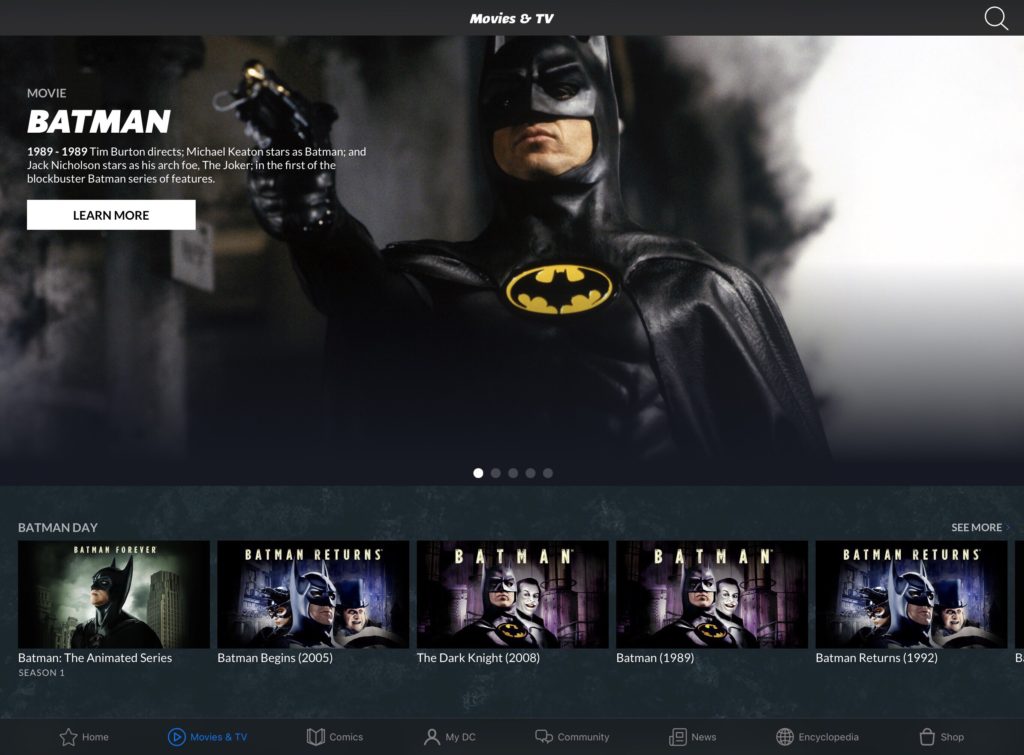Open the Shop tab label

[952, 737]
